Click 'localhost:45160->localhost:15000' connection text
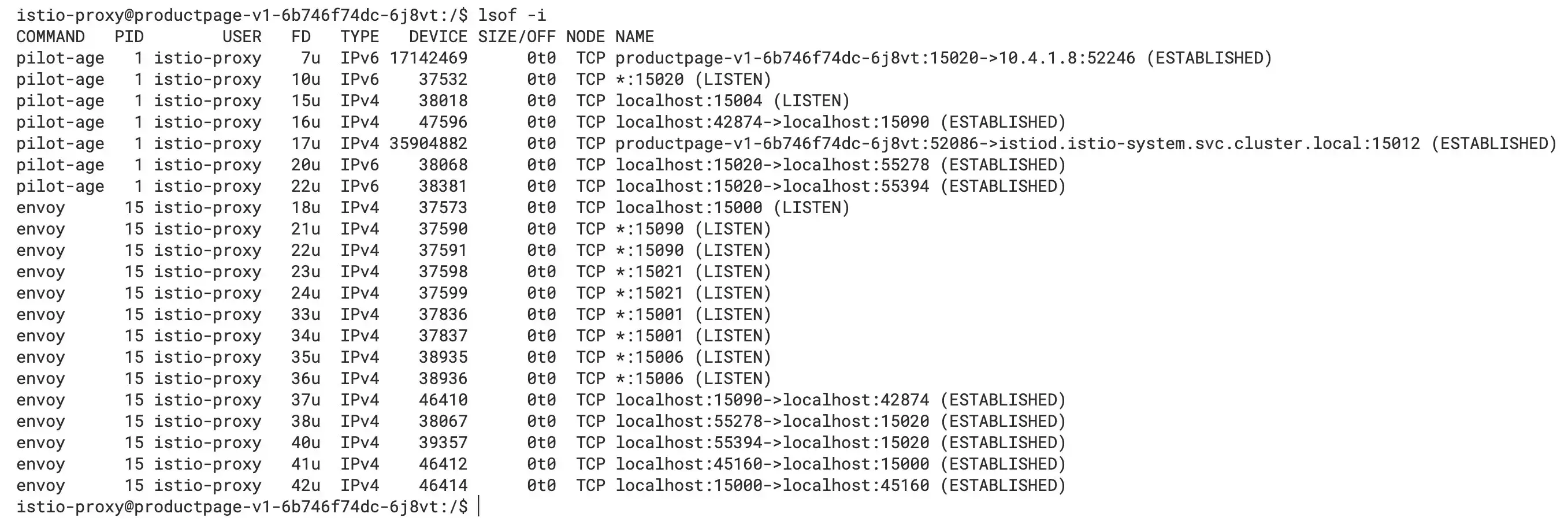 pyautogui.click(x=772, y=464)
